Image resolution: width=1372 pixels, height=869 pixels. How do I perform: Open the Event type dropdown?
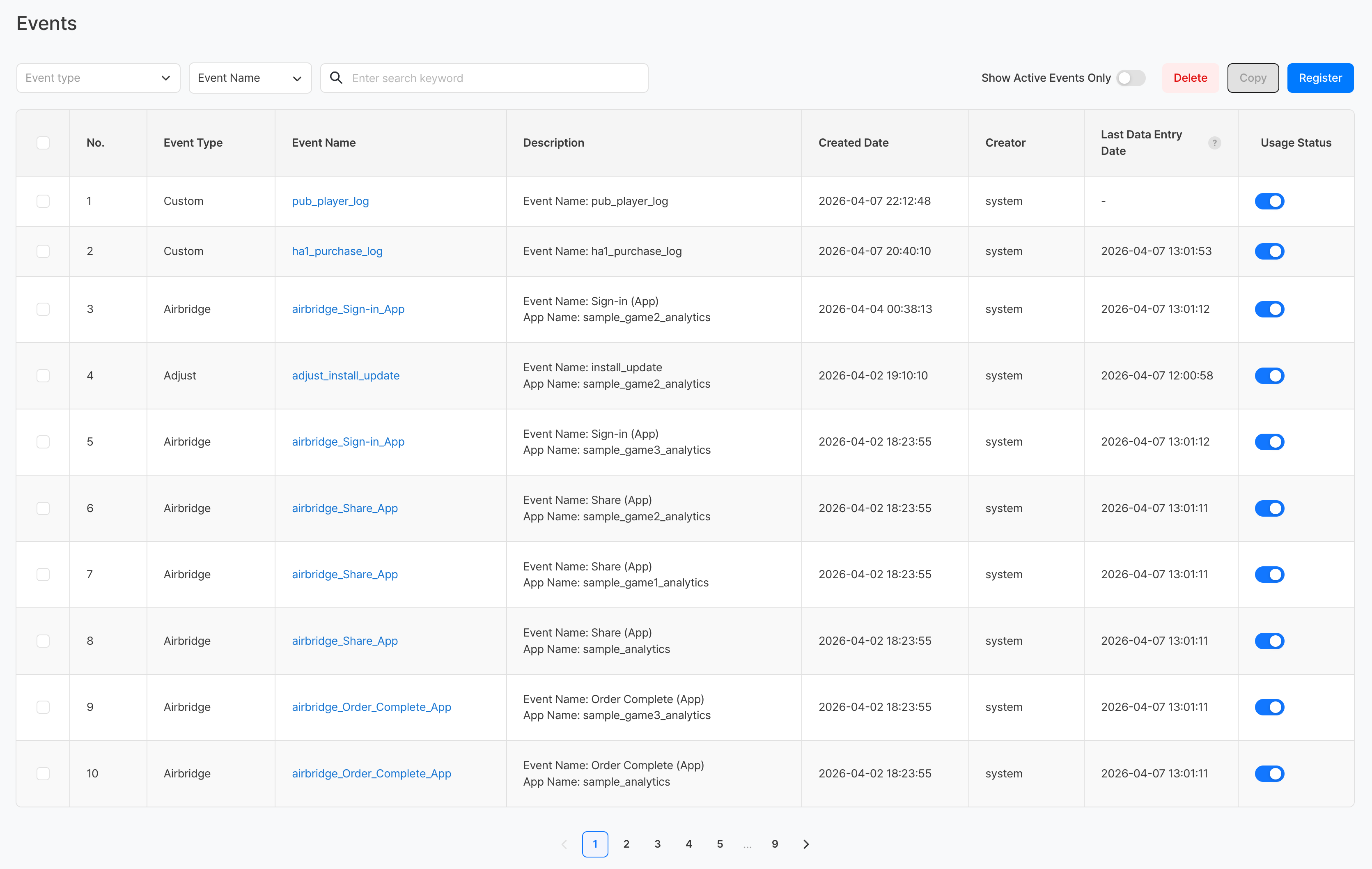point(98,78)
